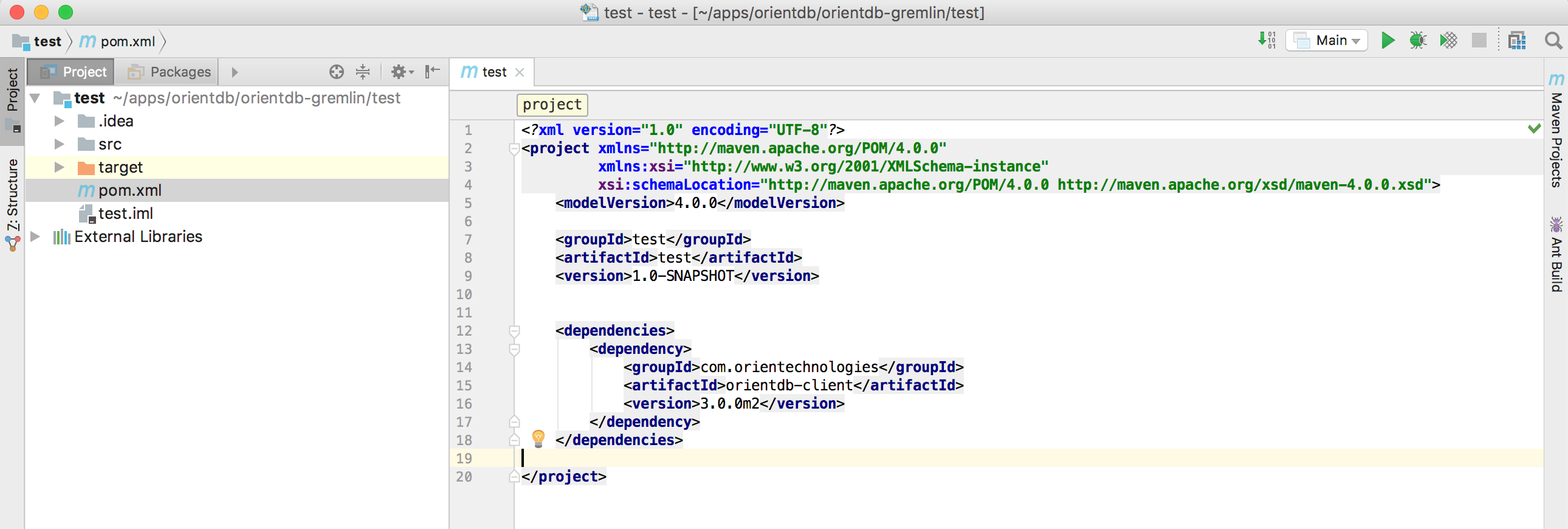Open Project Structure icon in toolbar
Viewport: 1568px width, 529px height.
click(x=1517, y=41)
